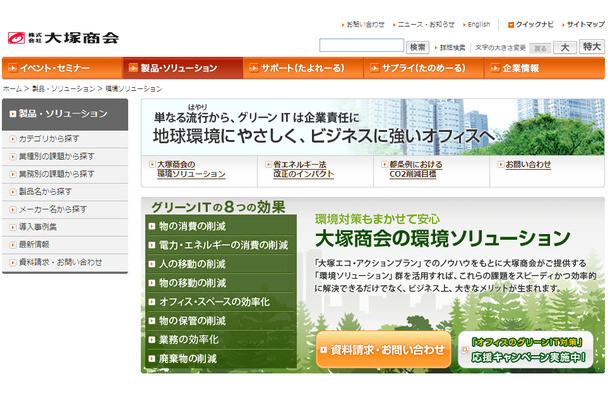Screen dimensions: 610x400
Task: Open 詳細検索 advanced search
Action: tap(452, 48)
